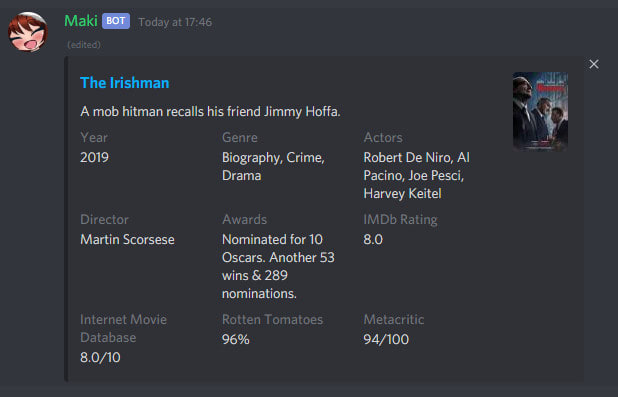Dismiss the embed with the X icon
Image resolution: width=618 pixels, height=397 pixels.
(x=594, y=64)
